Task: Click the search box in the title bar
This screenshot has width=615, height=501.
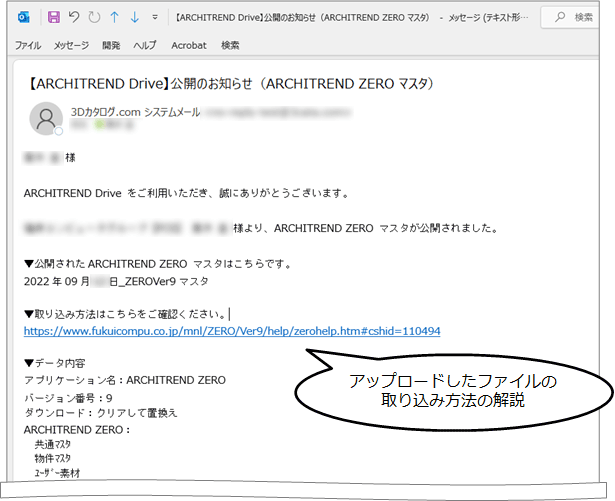Action: click(x=570, y=17)
